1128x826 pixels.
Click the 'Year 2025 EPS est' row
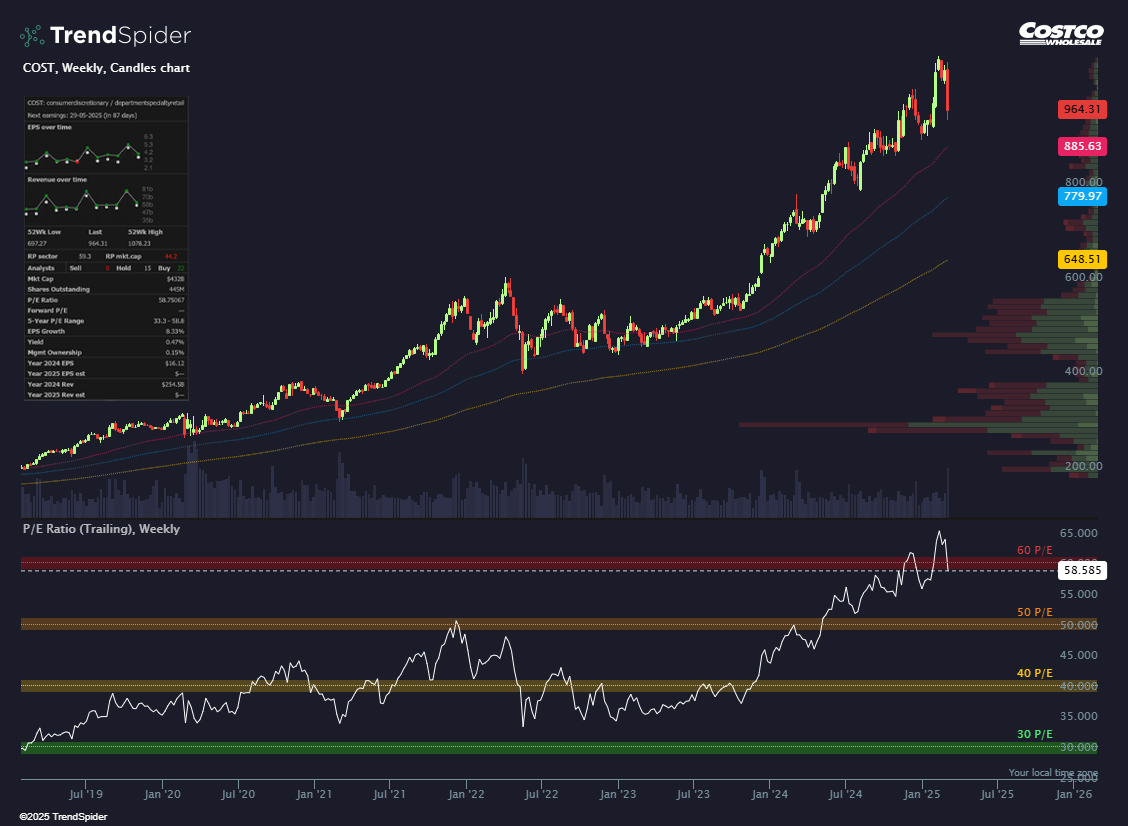pos(106,373)
